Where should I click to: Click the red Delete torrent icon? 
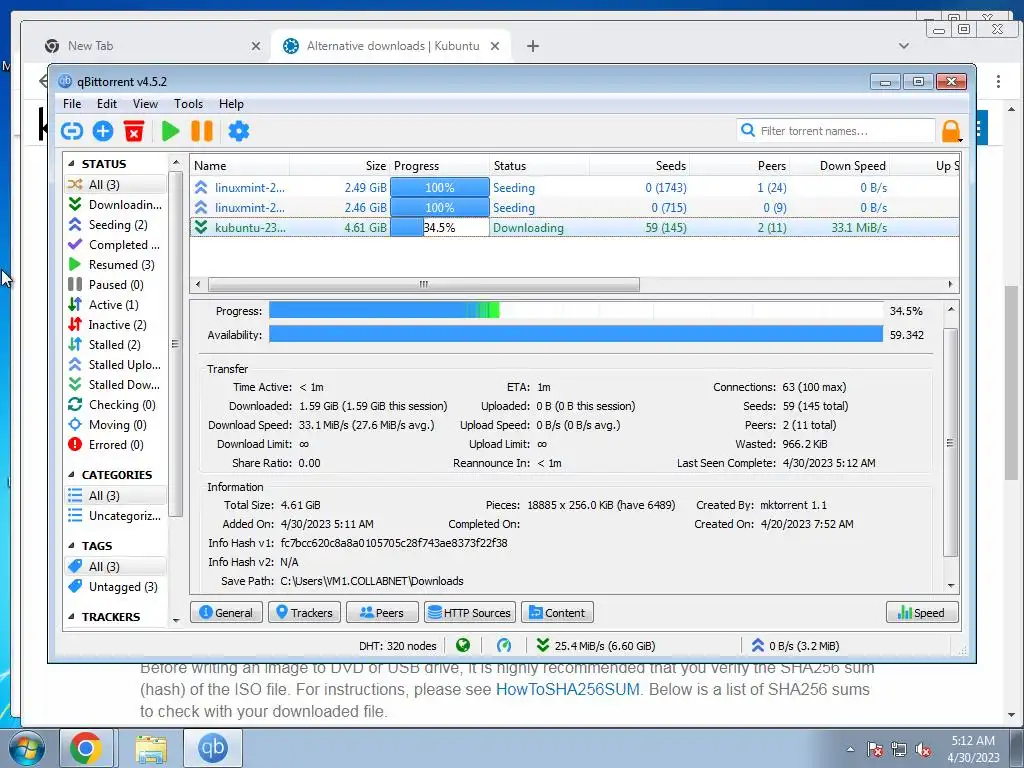pos(134,131)
